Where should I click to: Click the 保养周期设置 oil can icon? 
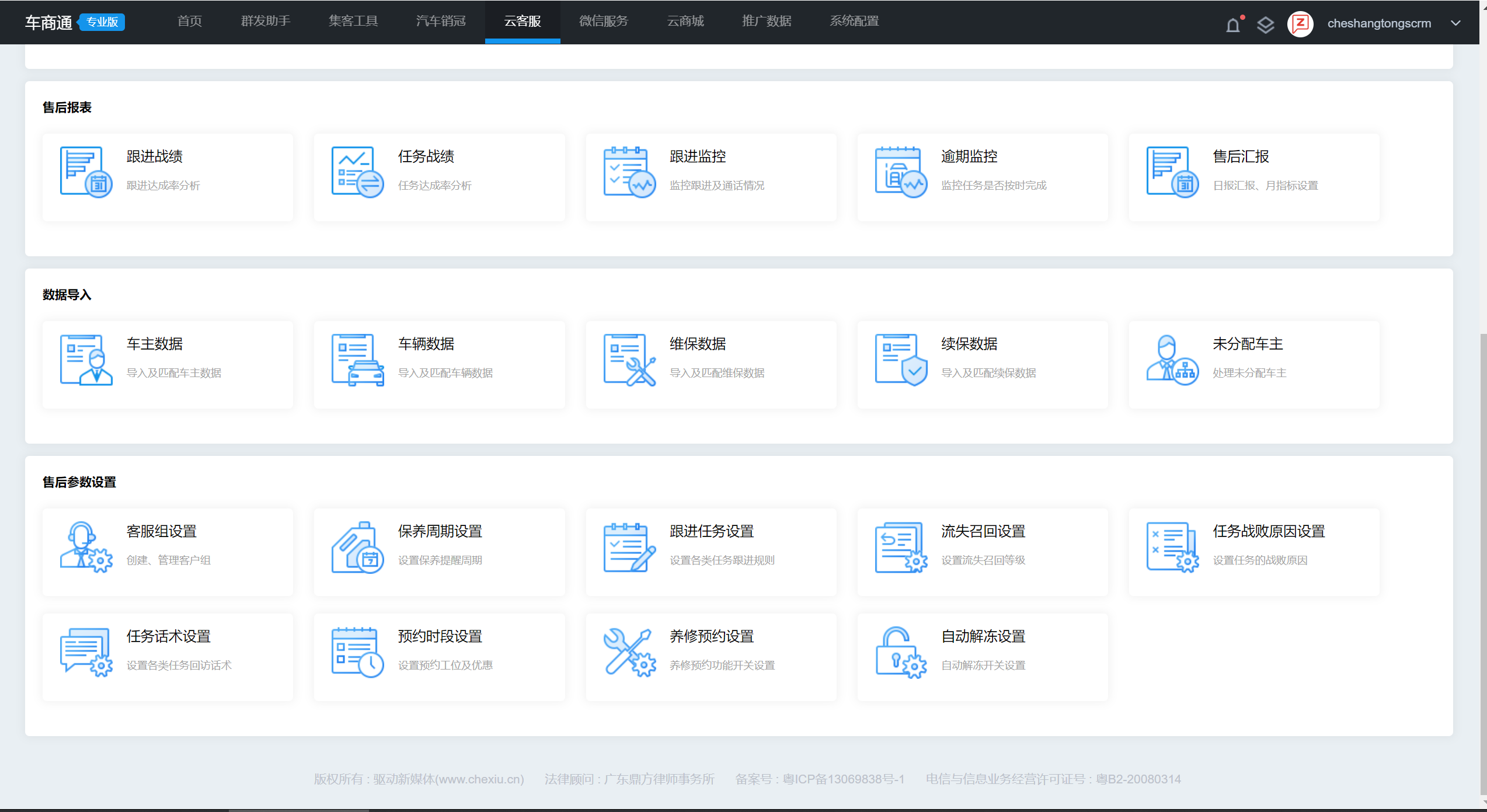tap(357, 547)
